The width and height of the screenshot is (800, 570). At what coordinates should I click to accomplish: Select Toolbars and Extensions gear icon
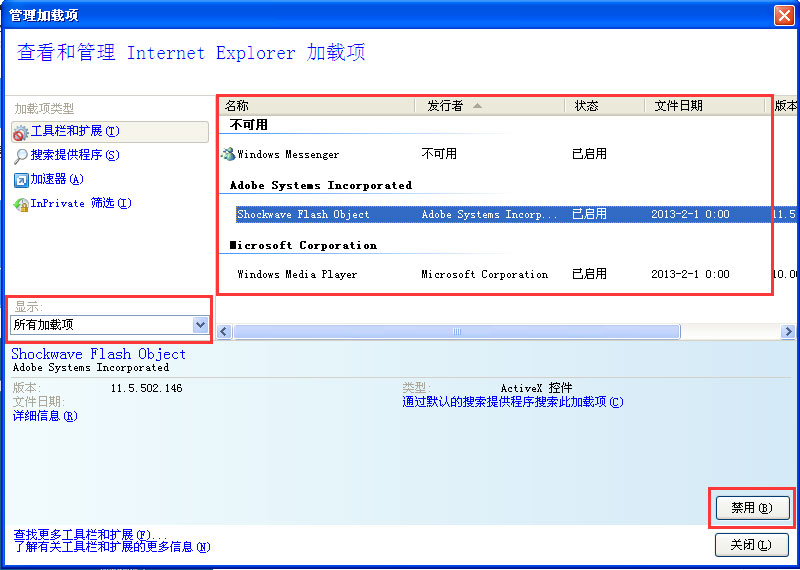(20, 133)
